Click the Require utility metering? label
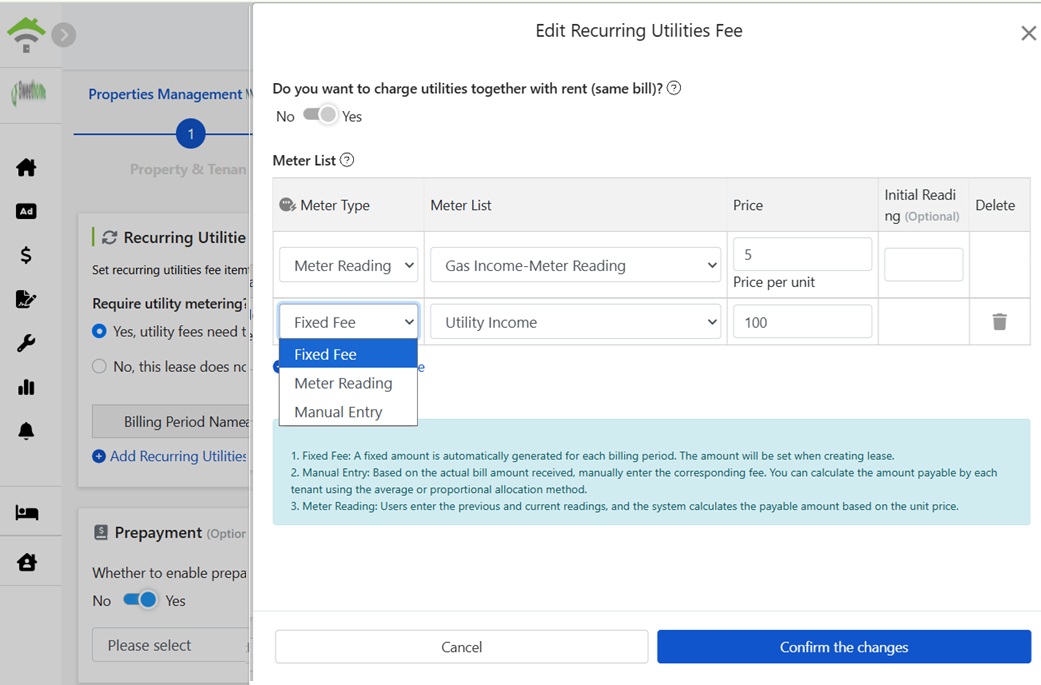Screen dimensions: 1041x685 click(169, 303)
